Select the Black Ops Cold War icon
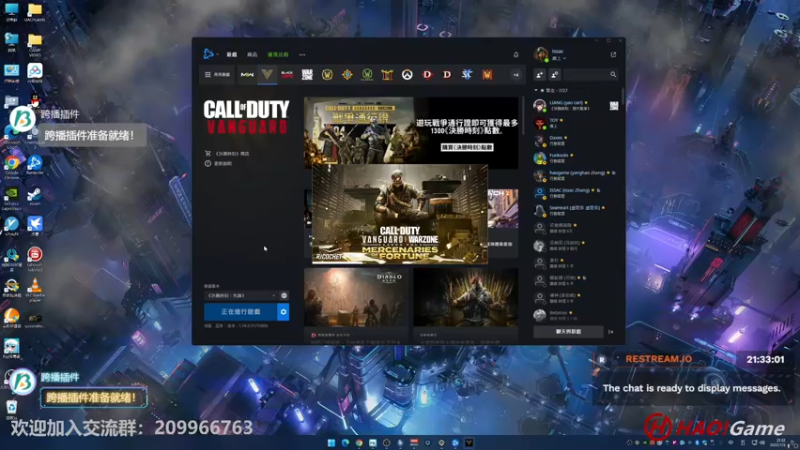Screen dimensions: 800x450 287,74
